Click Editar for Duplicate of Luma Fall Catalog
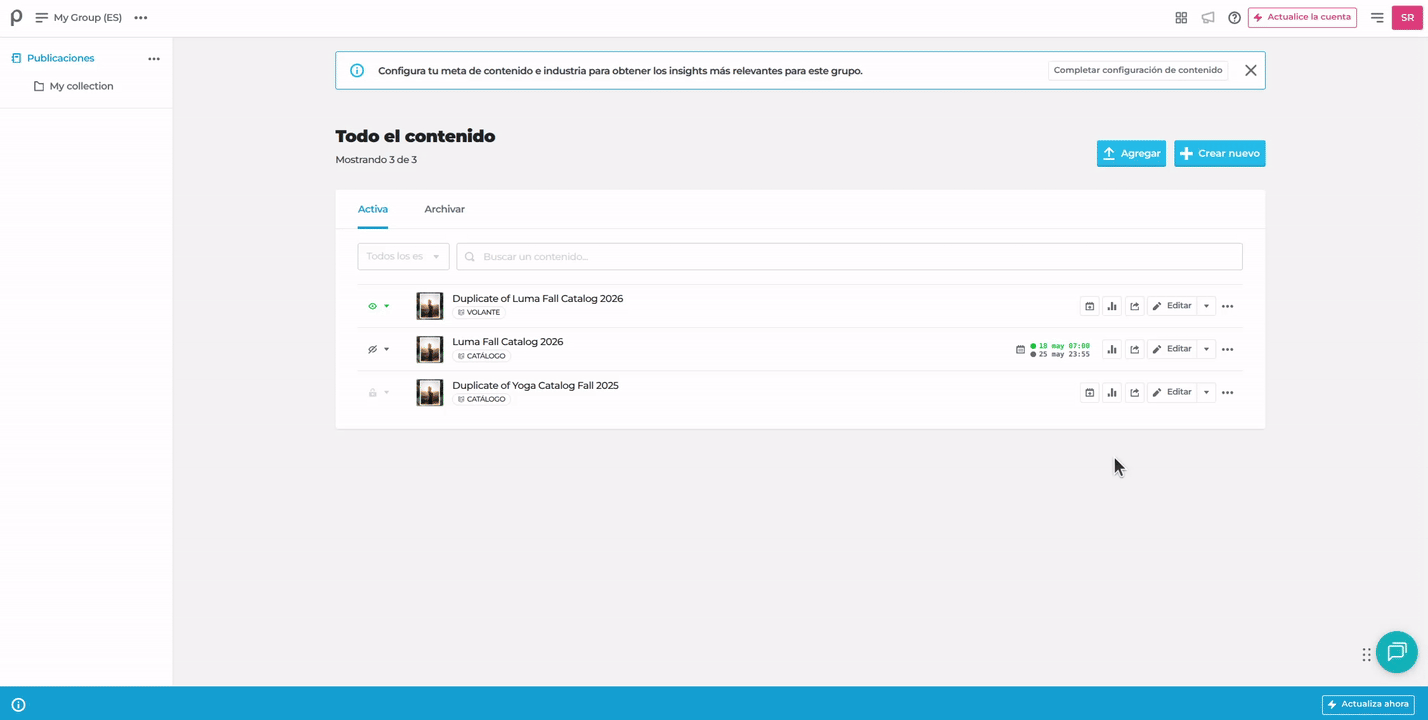Viewport: 1428px width, 720px height. point(1172,306)
